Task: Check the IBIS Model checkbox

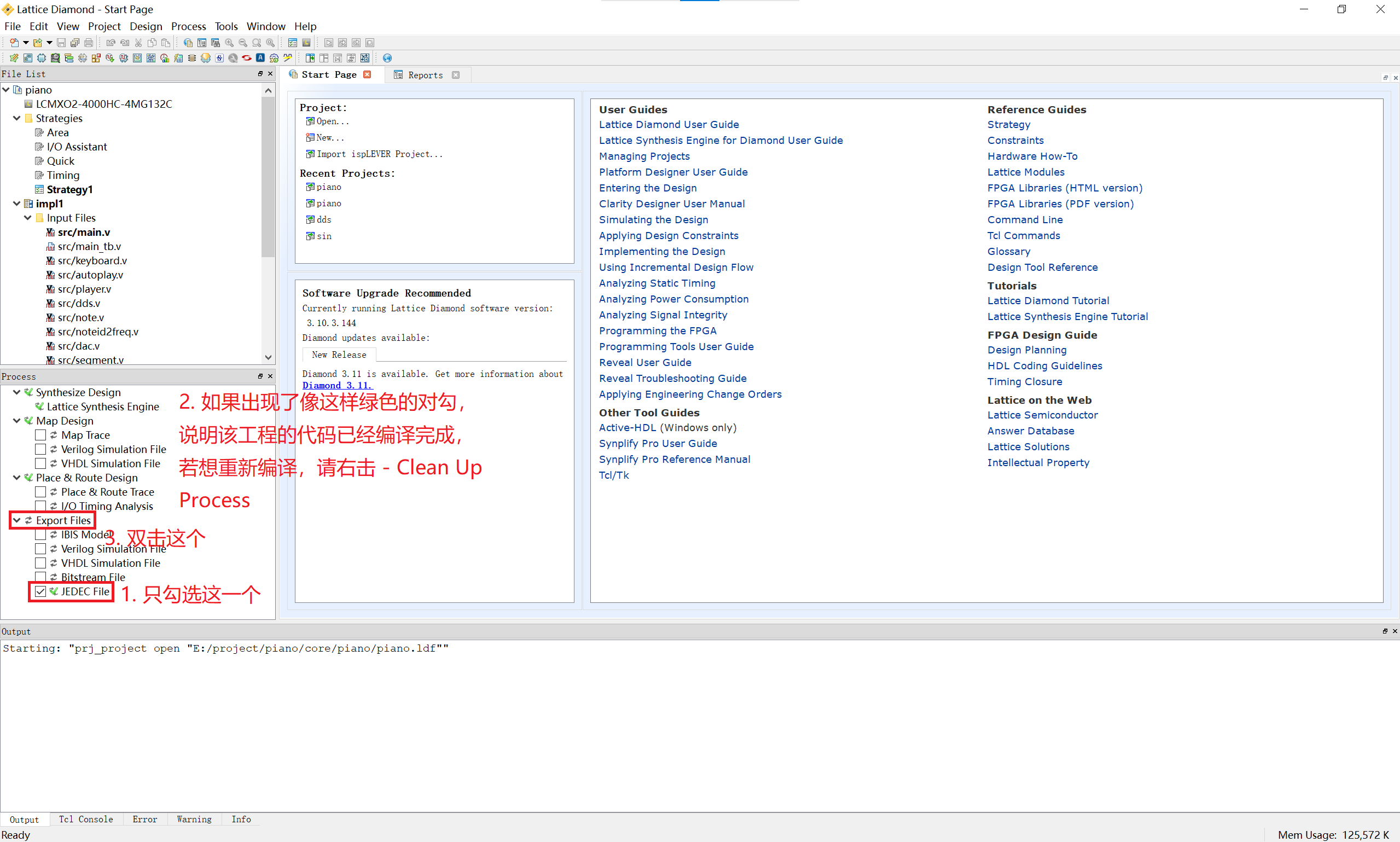Action: (x=40, y=535)
